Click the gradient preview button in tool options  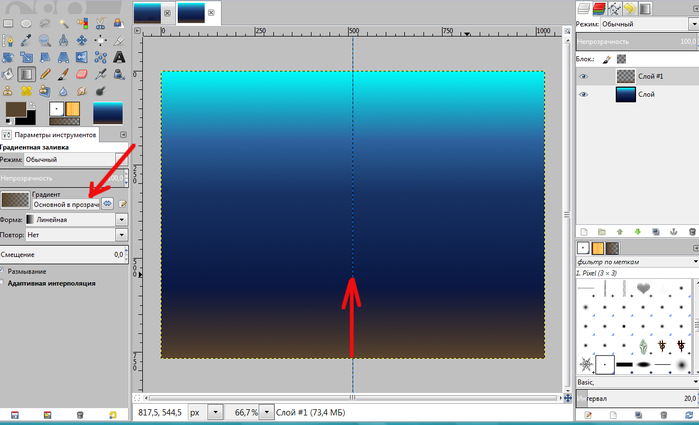(x=15, y=200)
